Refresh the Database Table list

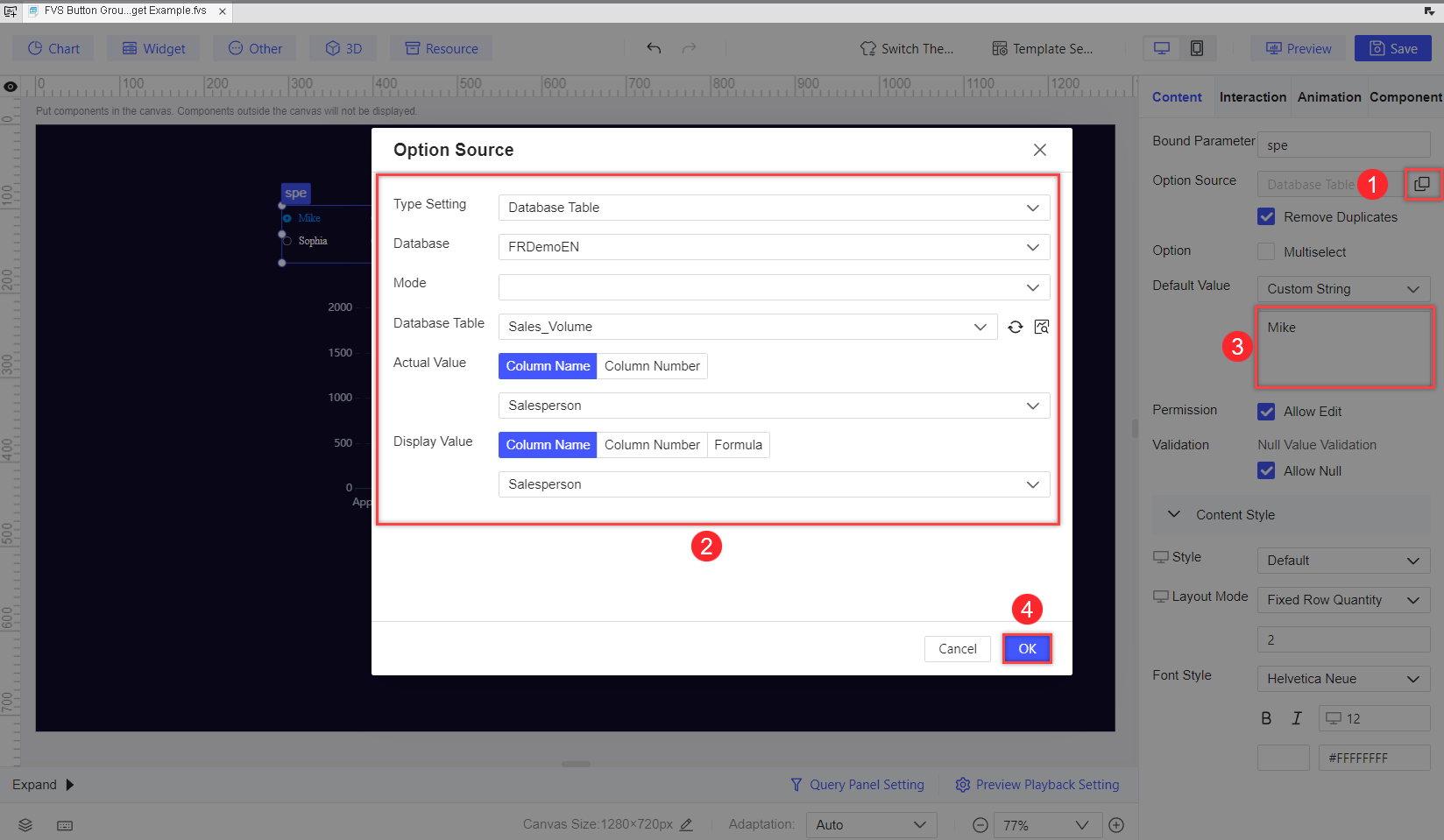[x=1016, y=327]
